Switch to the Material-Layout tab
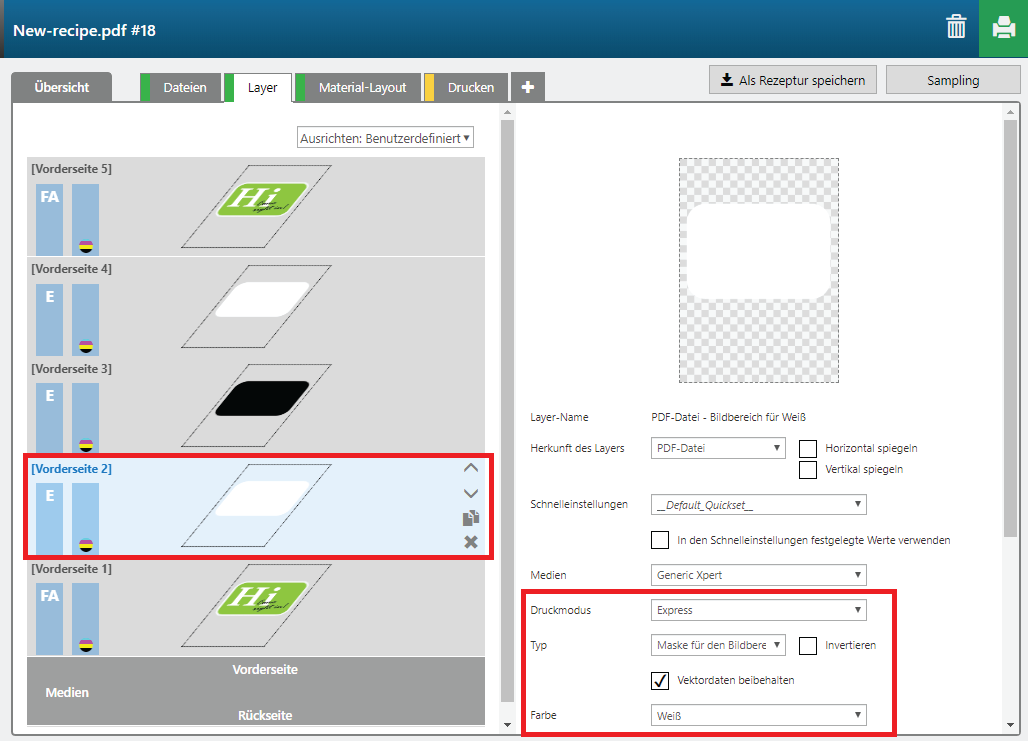The height and width of the screenshot is (741, 1028). (x=362, y=88)
